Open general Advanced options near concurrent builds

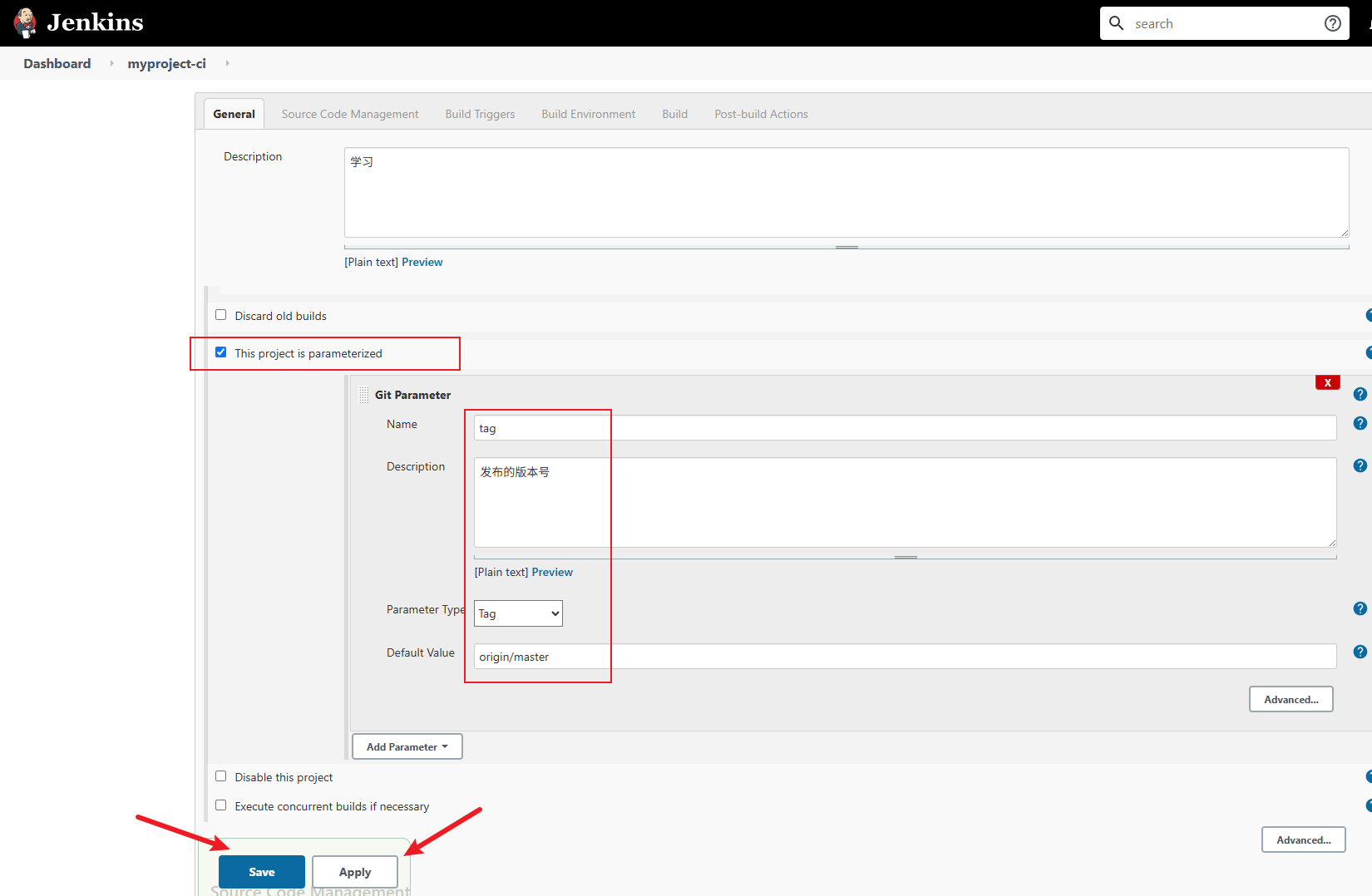click(1304, 839)
